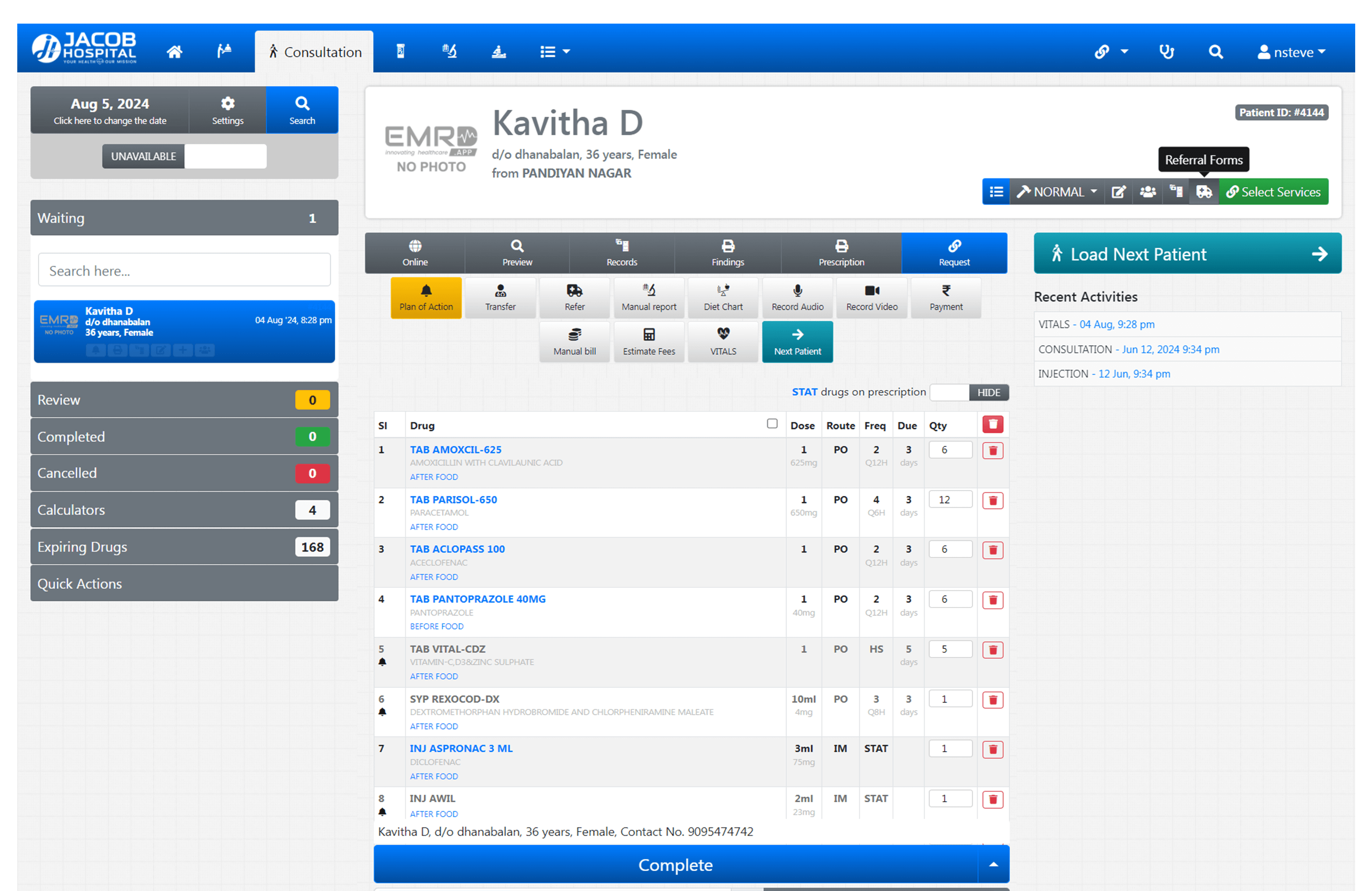Click the Referral Forms ambulance icon
The height and width of the screenshot is (891, 1372).
click(x=1204, y=192)
